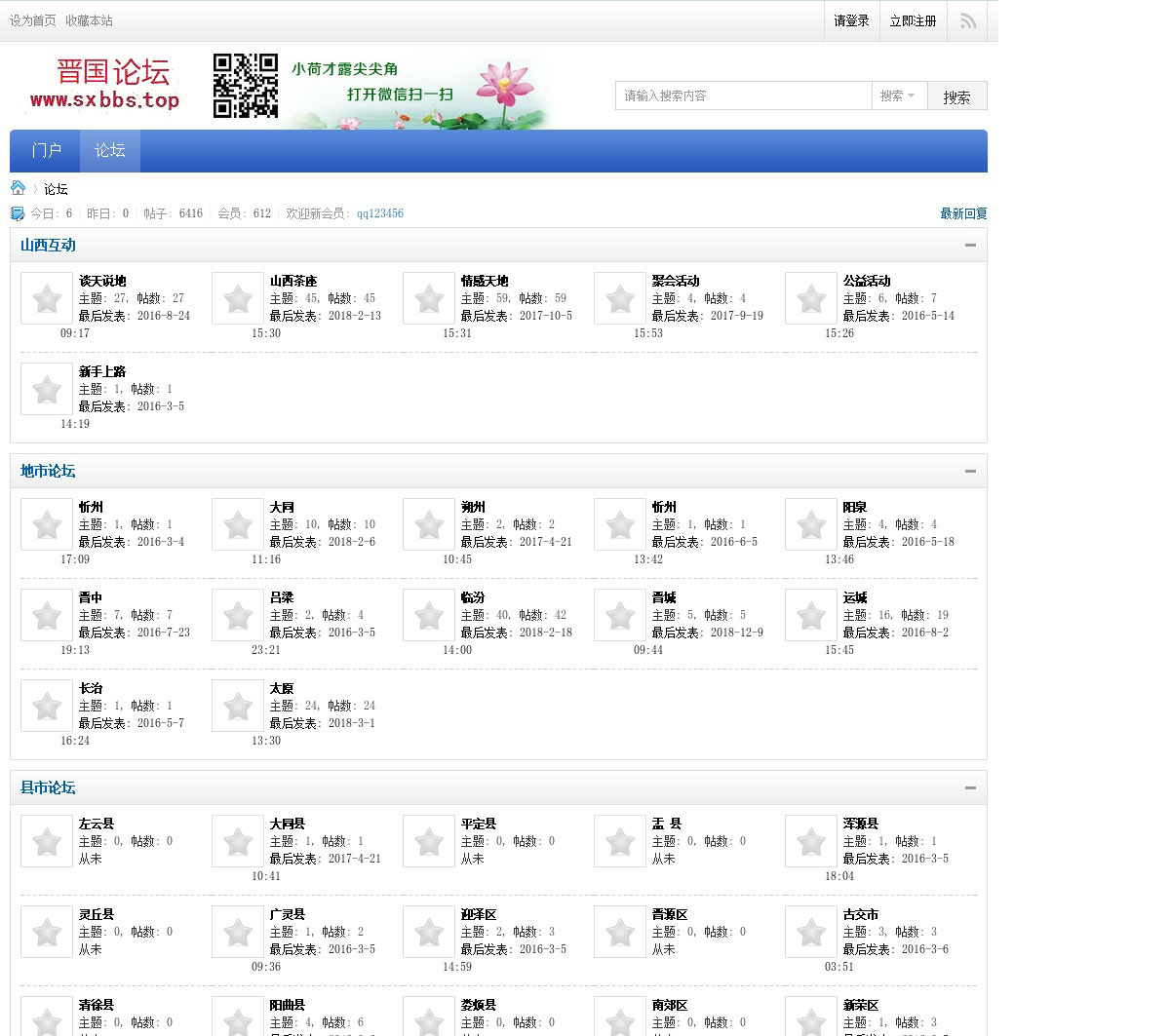Click the star icon for 古交市

(x=811, y=932)
